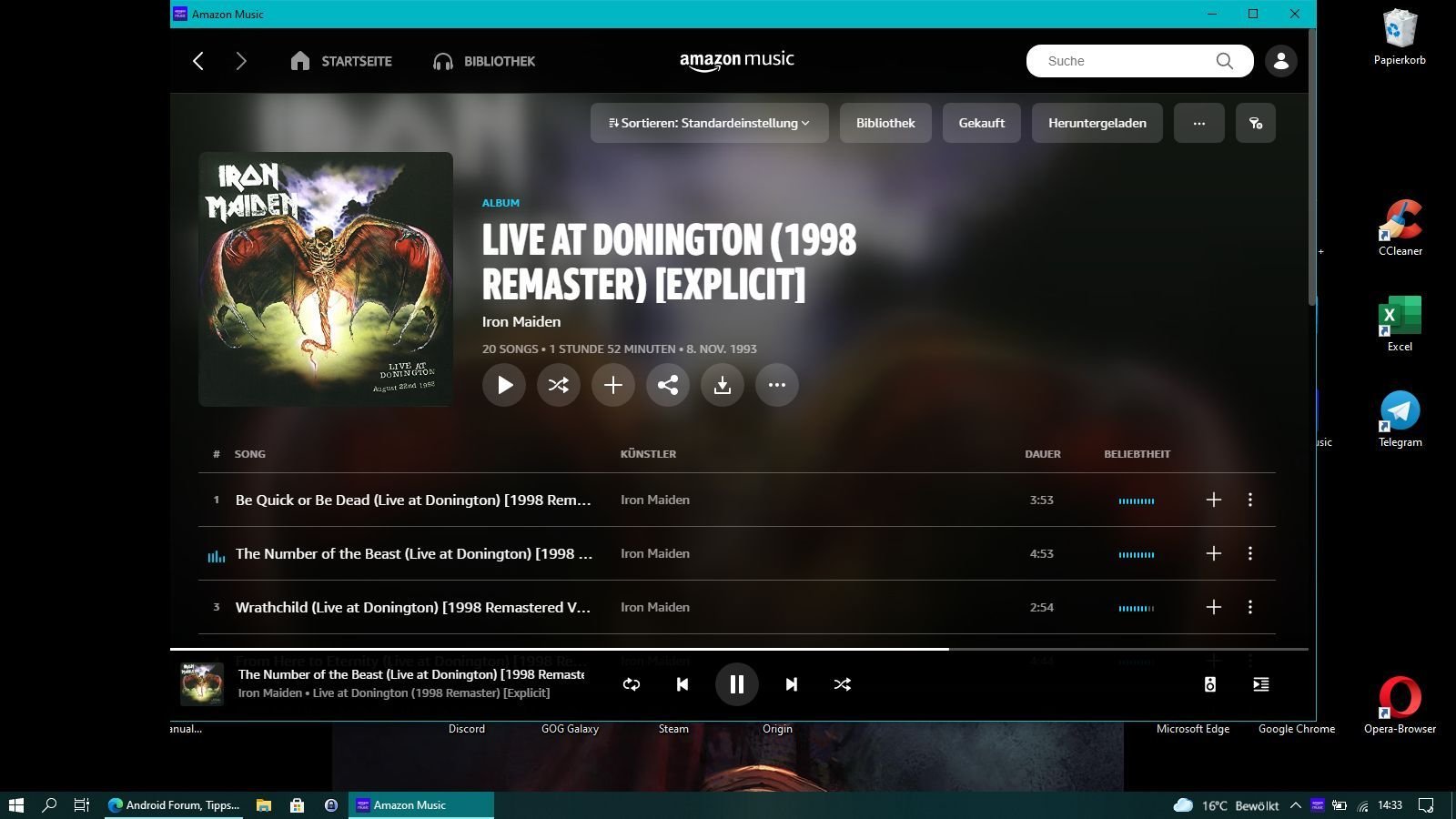
Task: Open the Windows Start menu
Action: click(15, 804)
